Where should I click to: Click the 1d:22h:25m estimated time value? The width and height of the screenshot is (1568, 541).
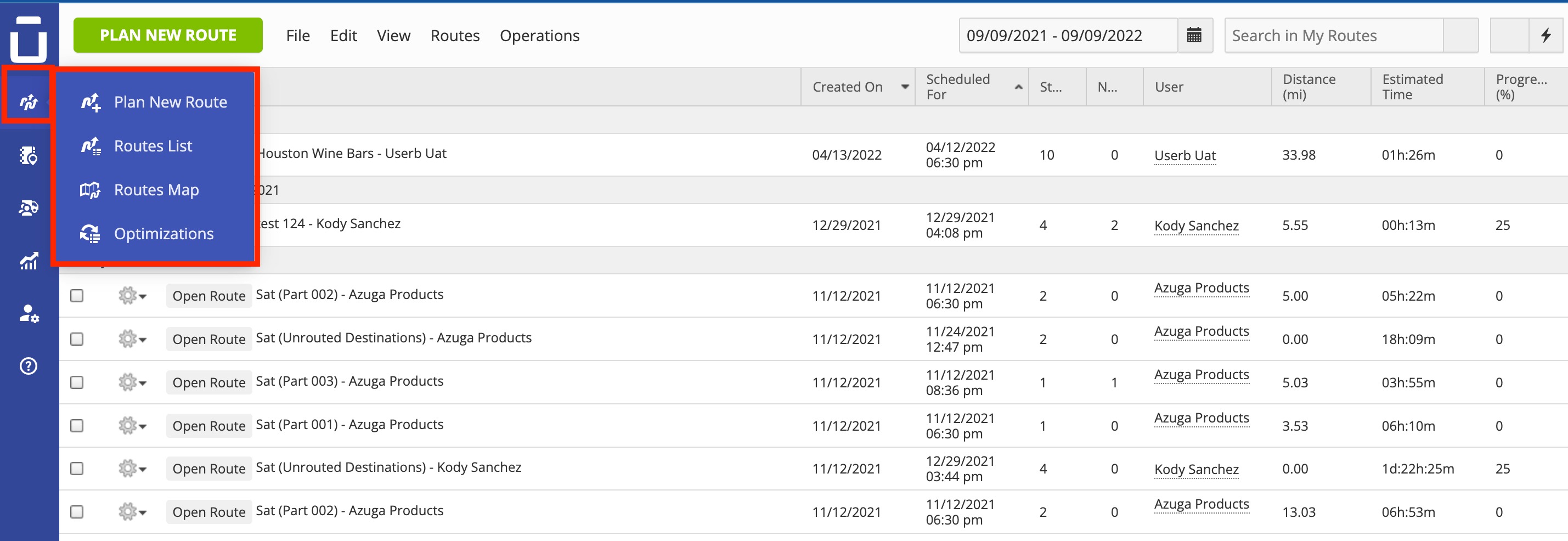click(1418, 469)
